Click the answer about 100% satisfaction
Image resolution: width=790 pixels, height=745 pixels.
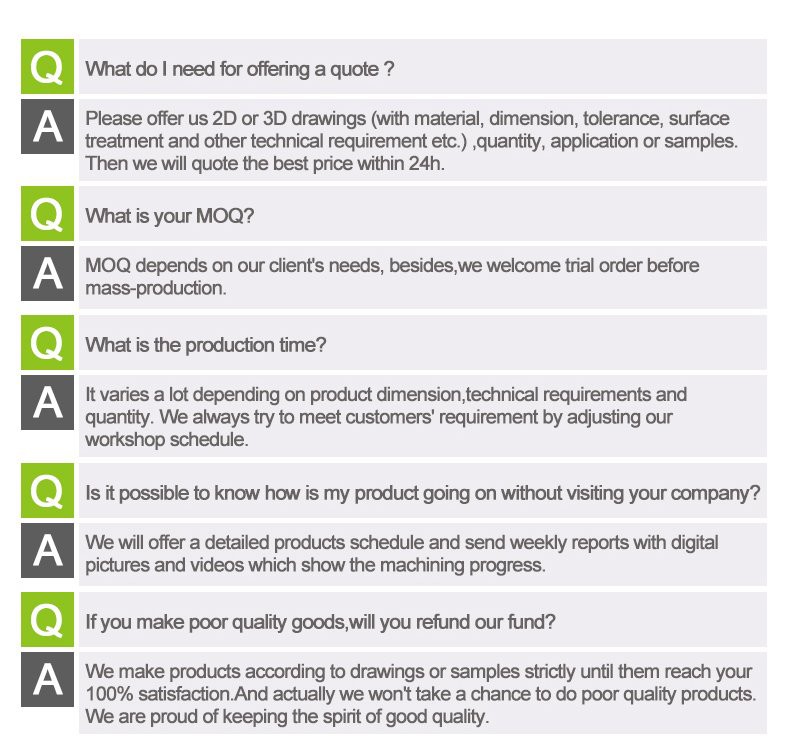pos(420,694)
